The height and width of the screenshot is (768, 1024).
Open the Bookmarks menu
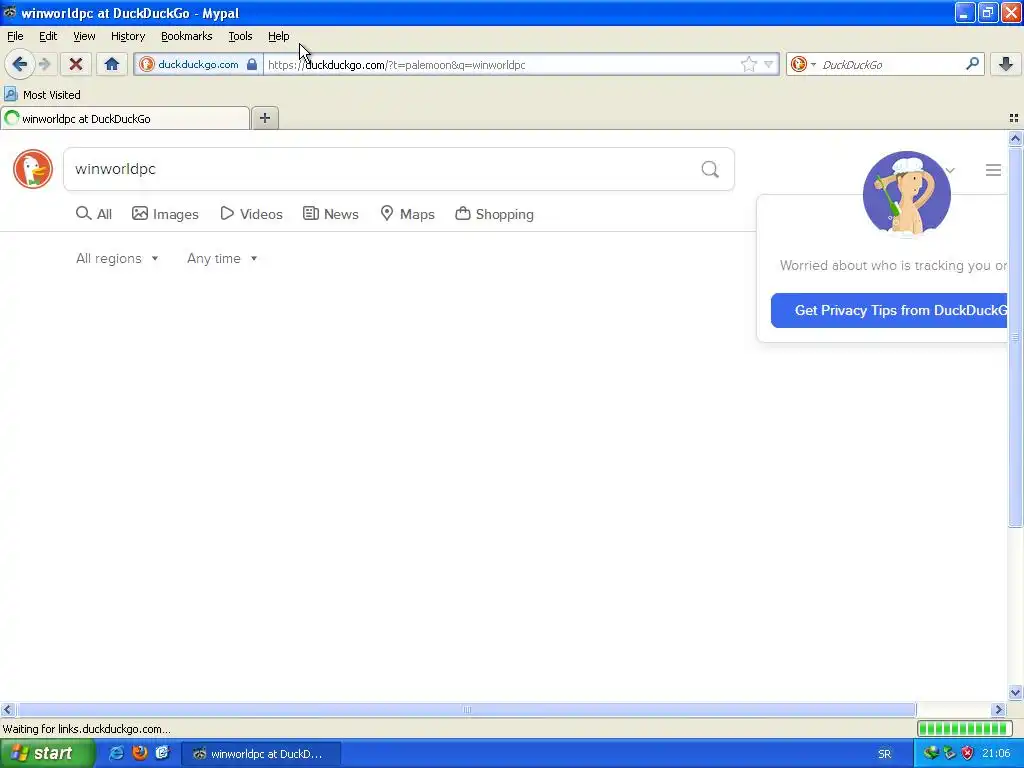click(187, 36)
